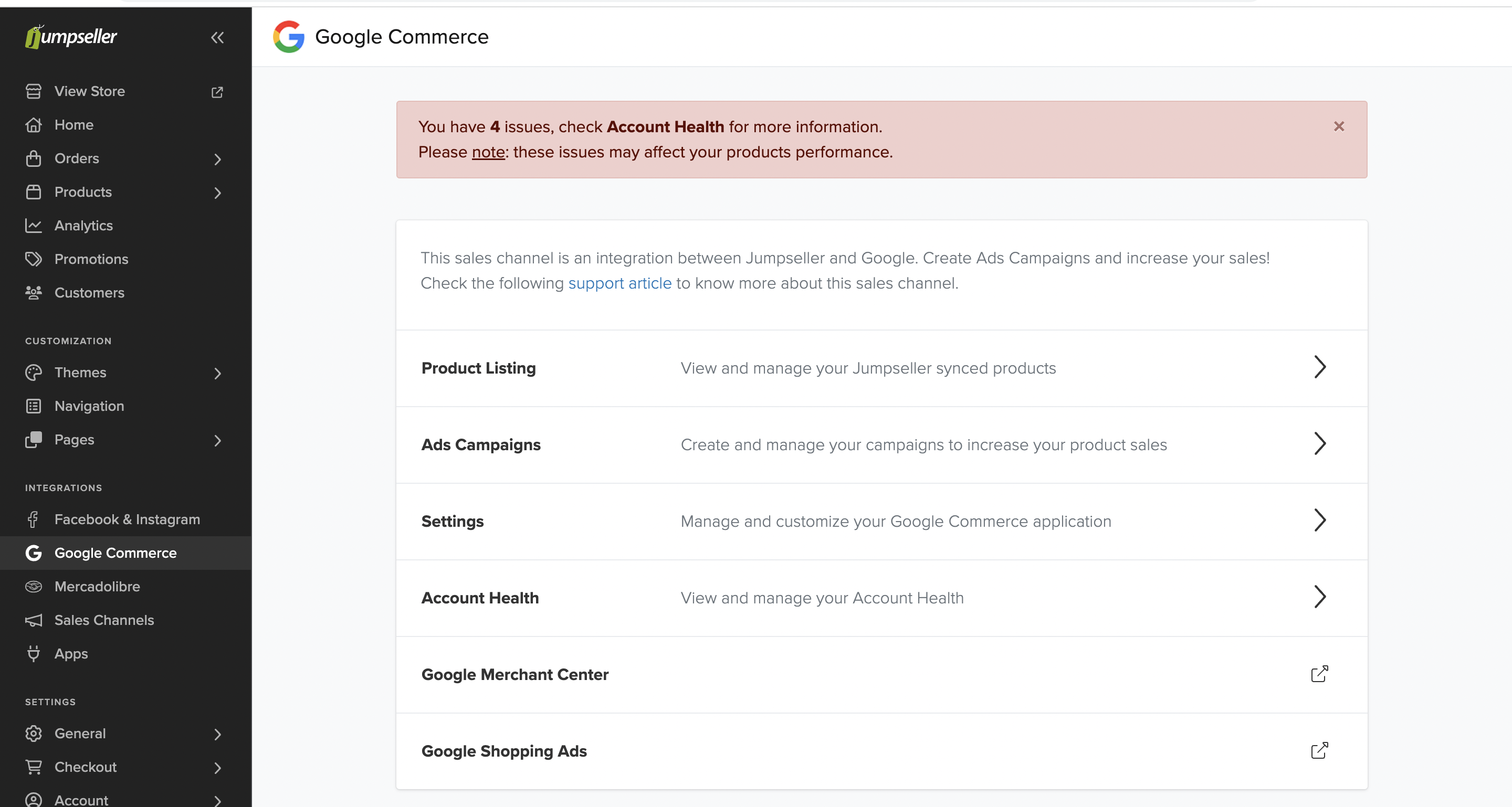The height and width of the screenshot is (807, 1512).
Task: Click the Analytics chart icon
Action: click(x=34, y=226)
